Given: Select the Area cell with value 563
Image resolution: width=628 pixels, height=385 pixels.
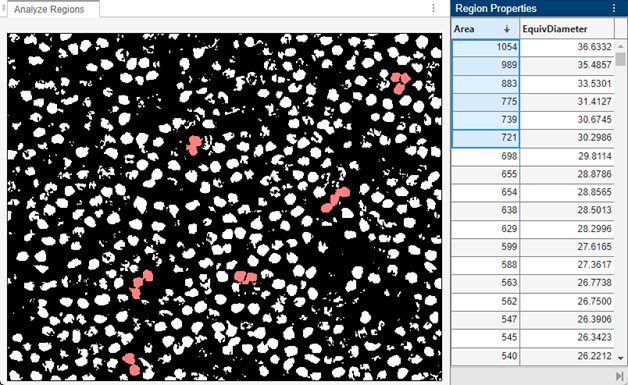Looking at the screenshot, I should coord(485,283).
